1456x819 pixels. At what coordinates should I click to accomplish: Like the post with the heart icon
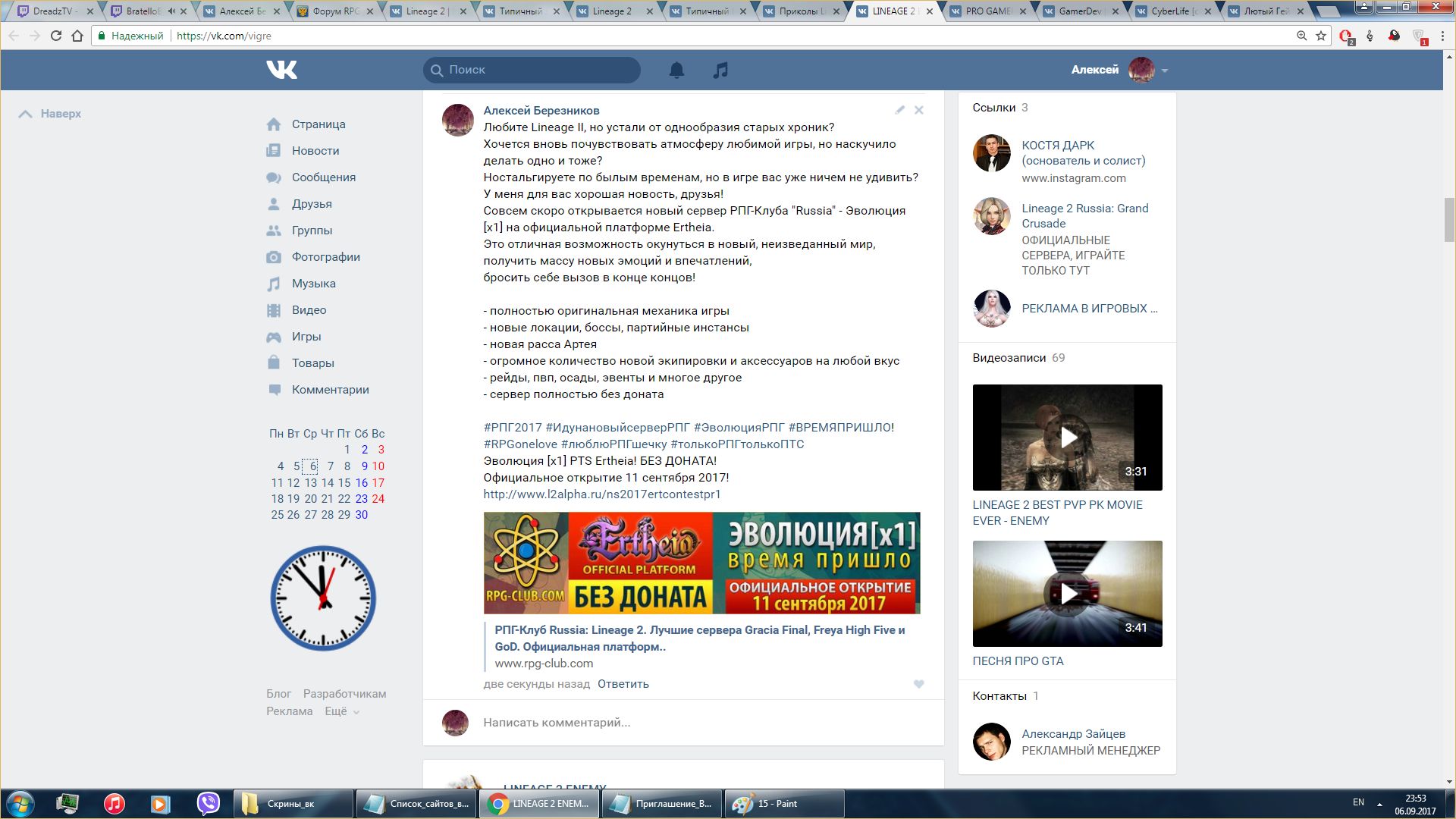(x=918, y=684)
